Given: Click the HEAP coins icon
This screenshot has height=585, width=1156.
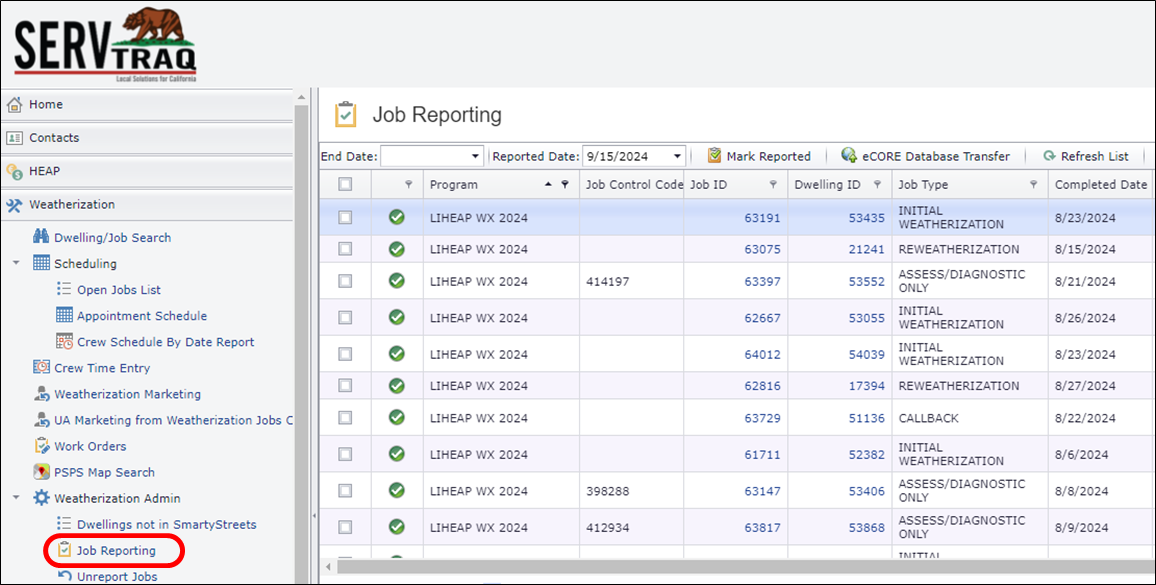Looking at the screenshot, I should pyautogui.click(x=14, y=171).
